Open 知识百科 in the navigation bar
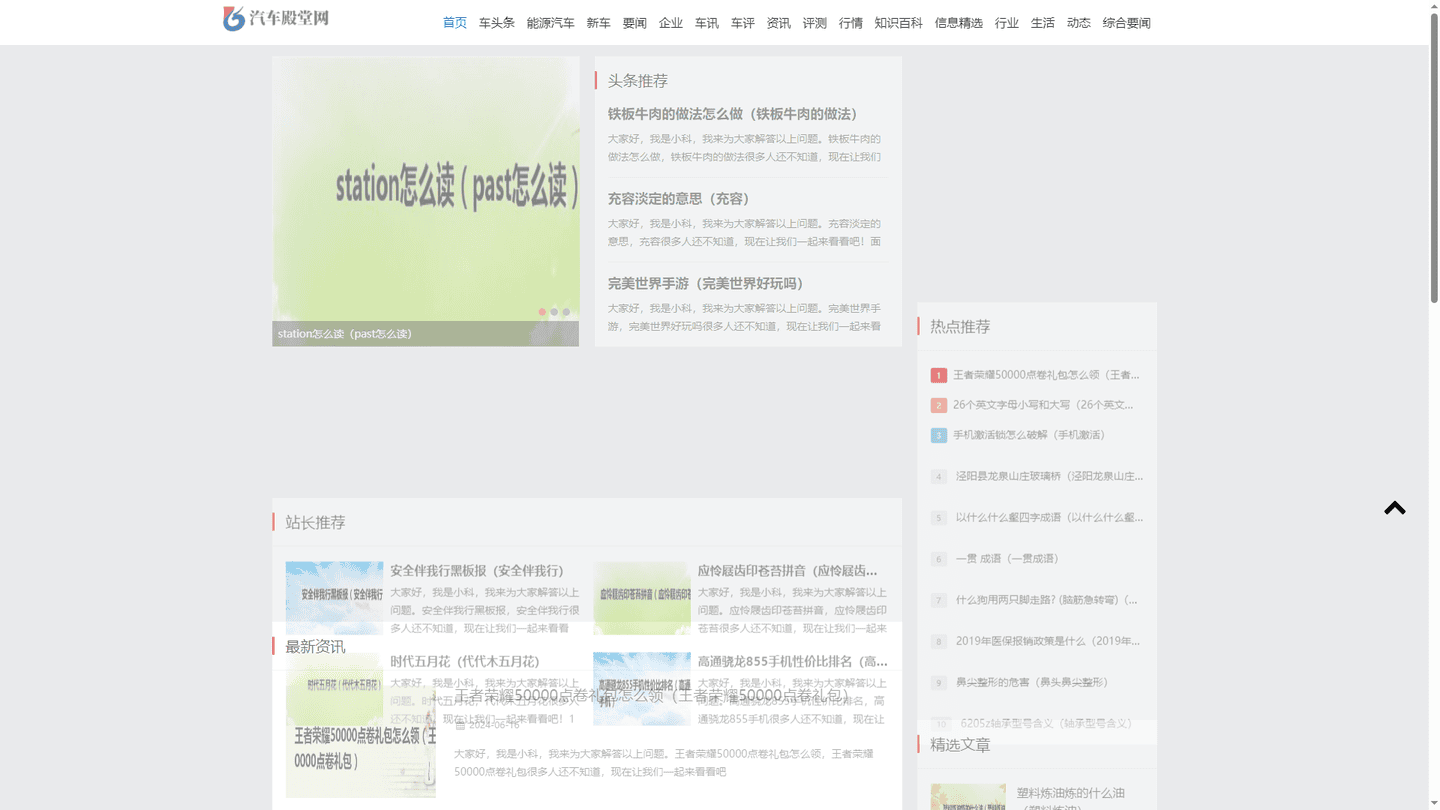Image resolution: width=1440 pixels, height=810 pixels. click(899, 23)
